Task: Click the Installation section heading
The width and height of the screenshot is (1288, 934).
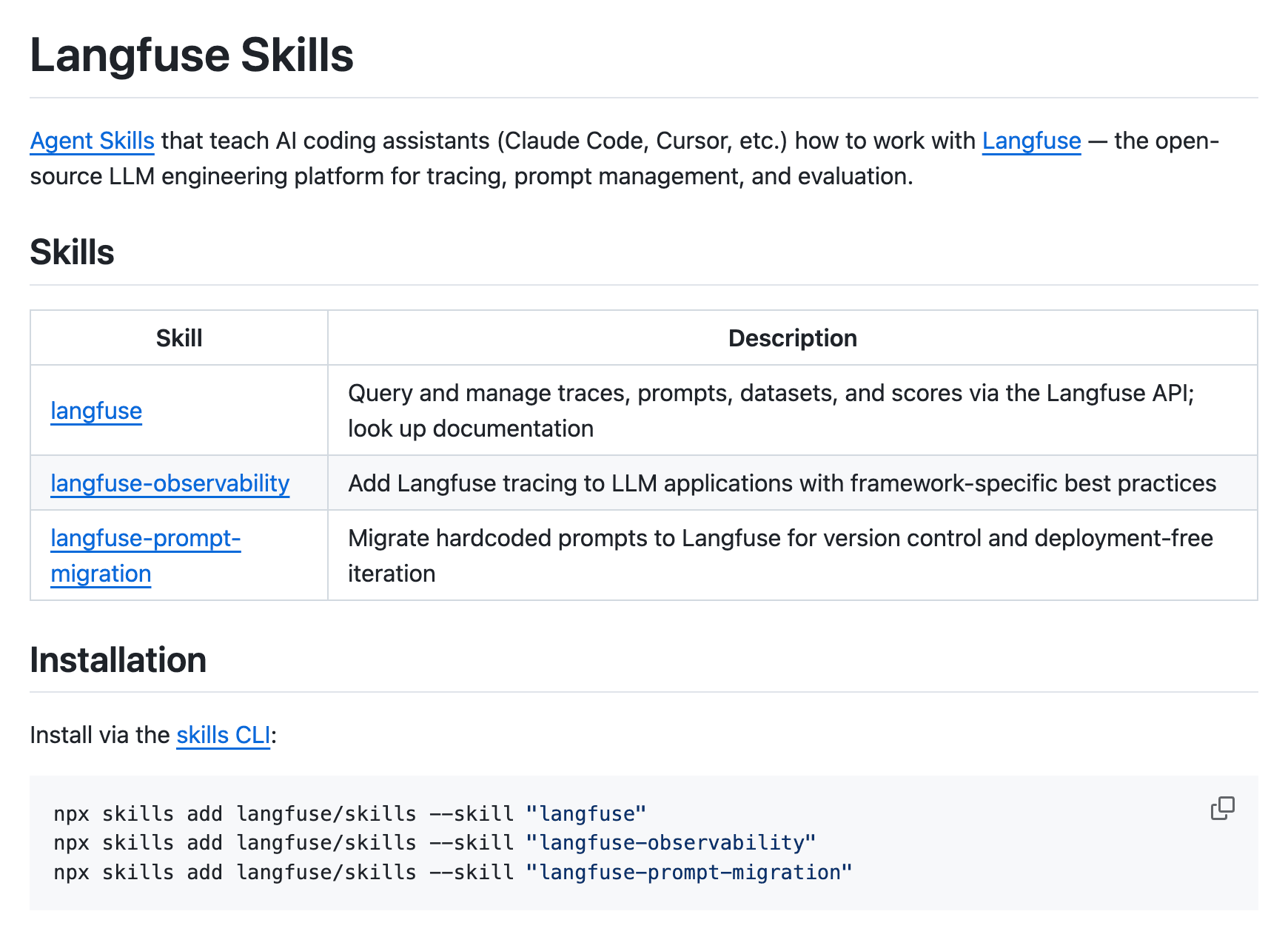Action: [118, 660]
